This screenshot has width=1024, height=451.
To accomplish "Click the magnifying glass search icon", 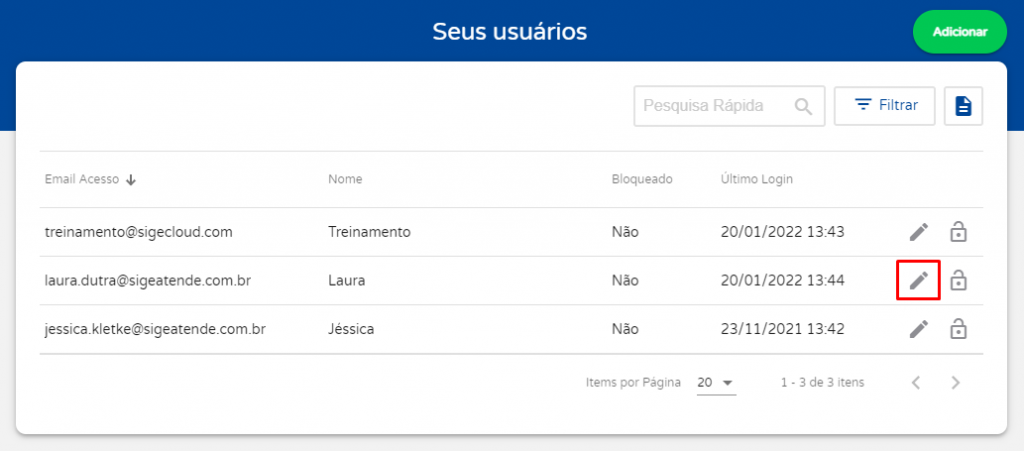I will click(803, 106).
